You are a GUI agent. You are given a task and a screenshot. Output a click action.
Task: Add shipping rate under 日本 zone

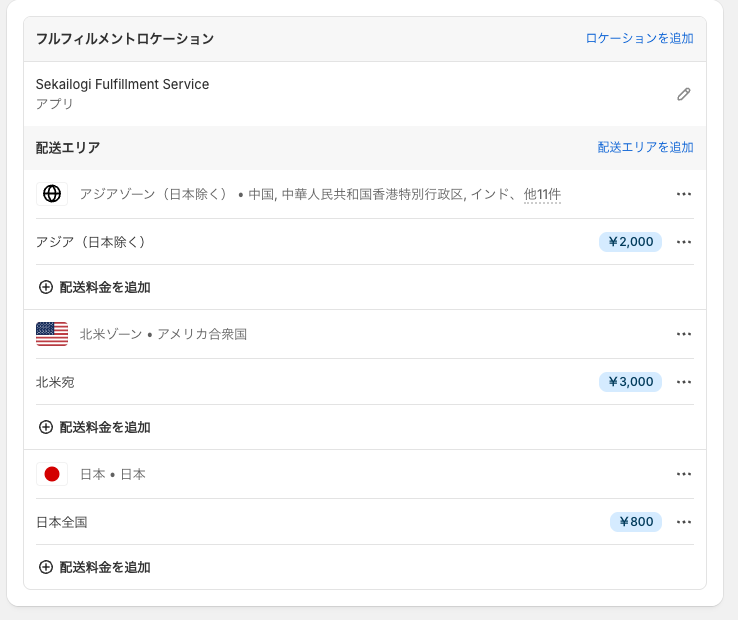click(95, 567)
